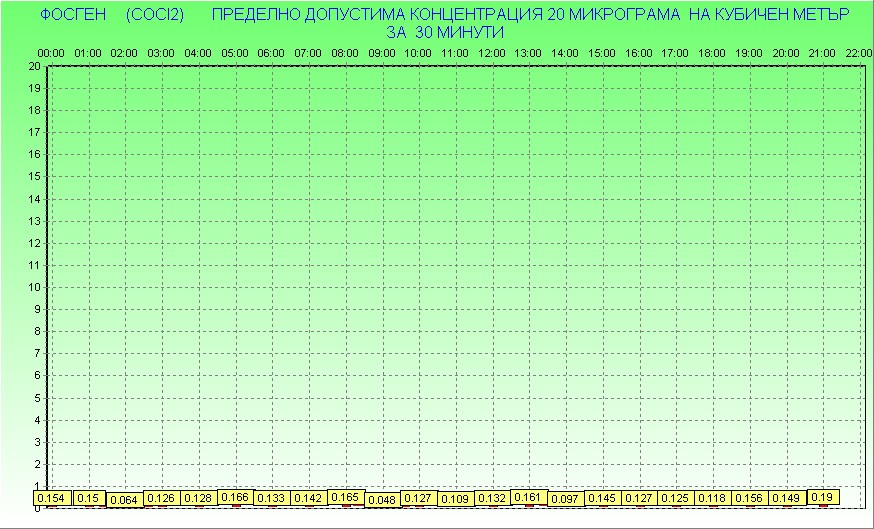The image size is (874, 529).
Task: Select the 0.064 value label
Action: pos(124,500)
